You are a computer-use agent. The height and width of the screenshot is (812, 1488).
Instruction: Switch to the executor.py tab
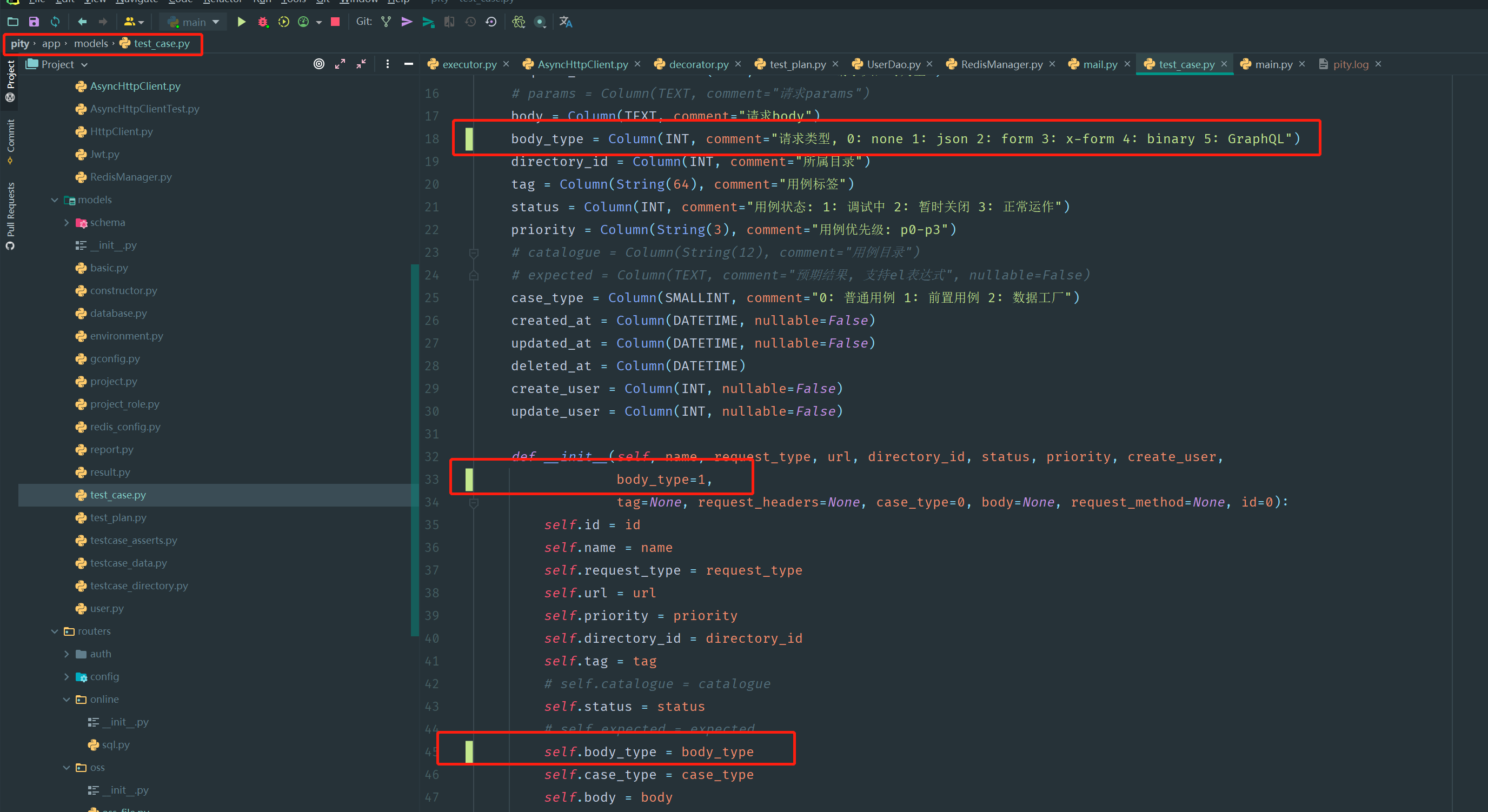click(x=468, y=64)
